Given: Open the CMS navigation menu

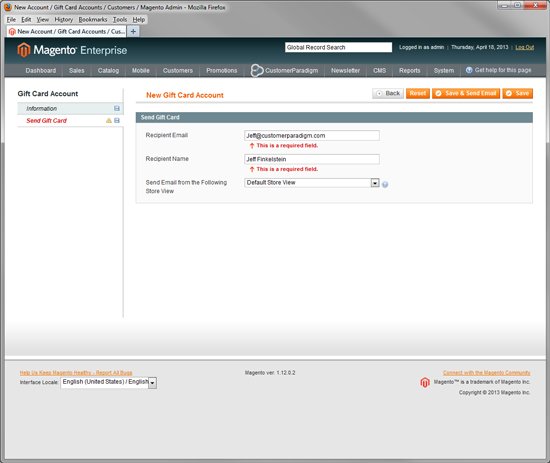Looking at the screenshot, I should (x=380, y=71).
